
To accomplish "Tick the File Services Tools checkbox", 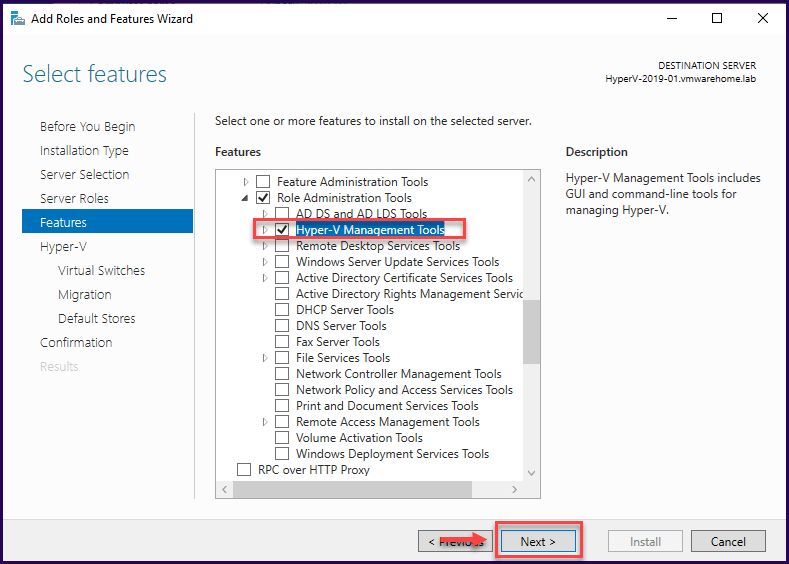I will (x=282, y=358).
